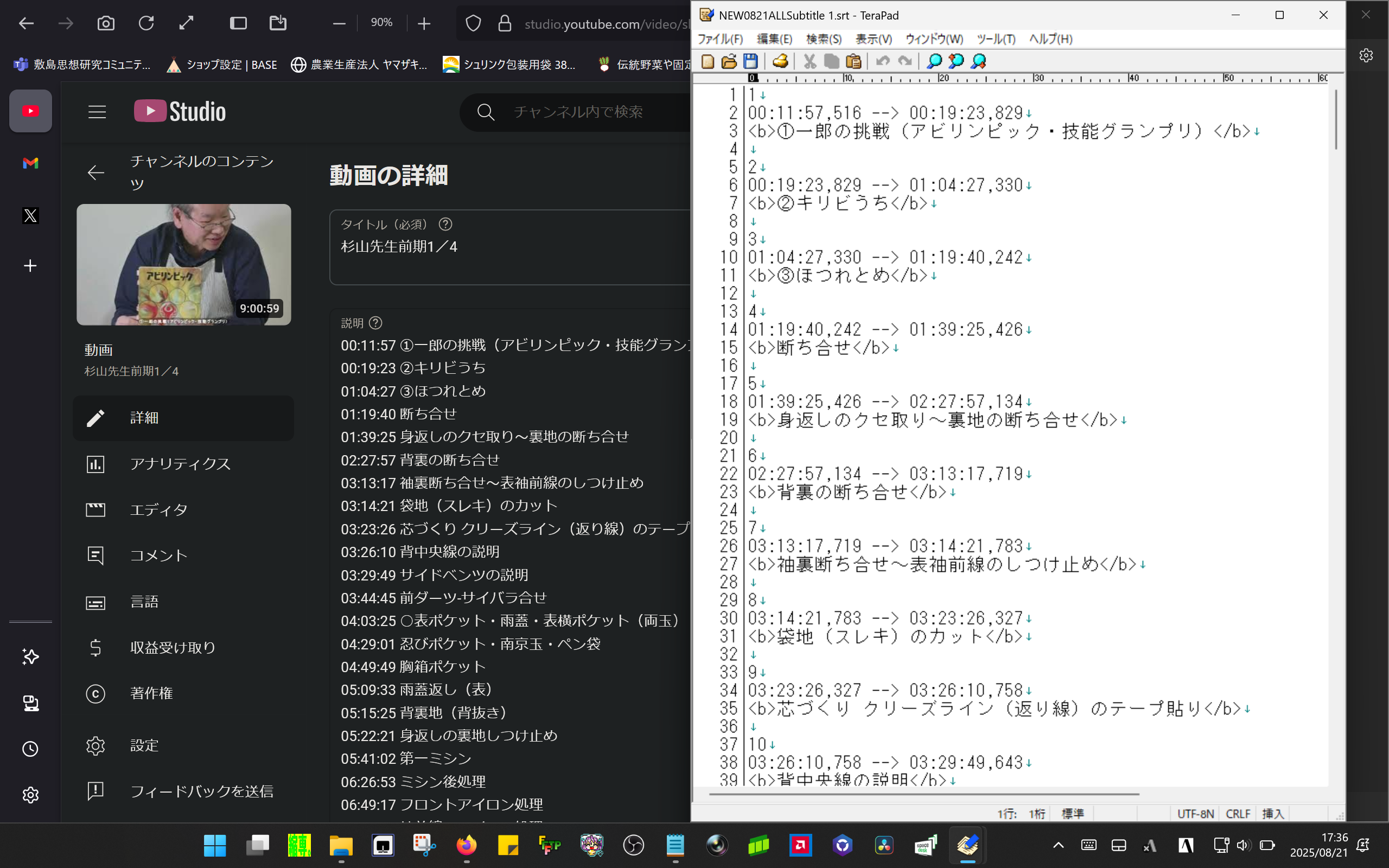Go back via チャンネルのコンテンツ arrow
The height and width of the screenshot is (868, 1389).
click(x=96, y=173)
